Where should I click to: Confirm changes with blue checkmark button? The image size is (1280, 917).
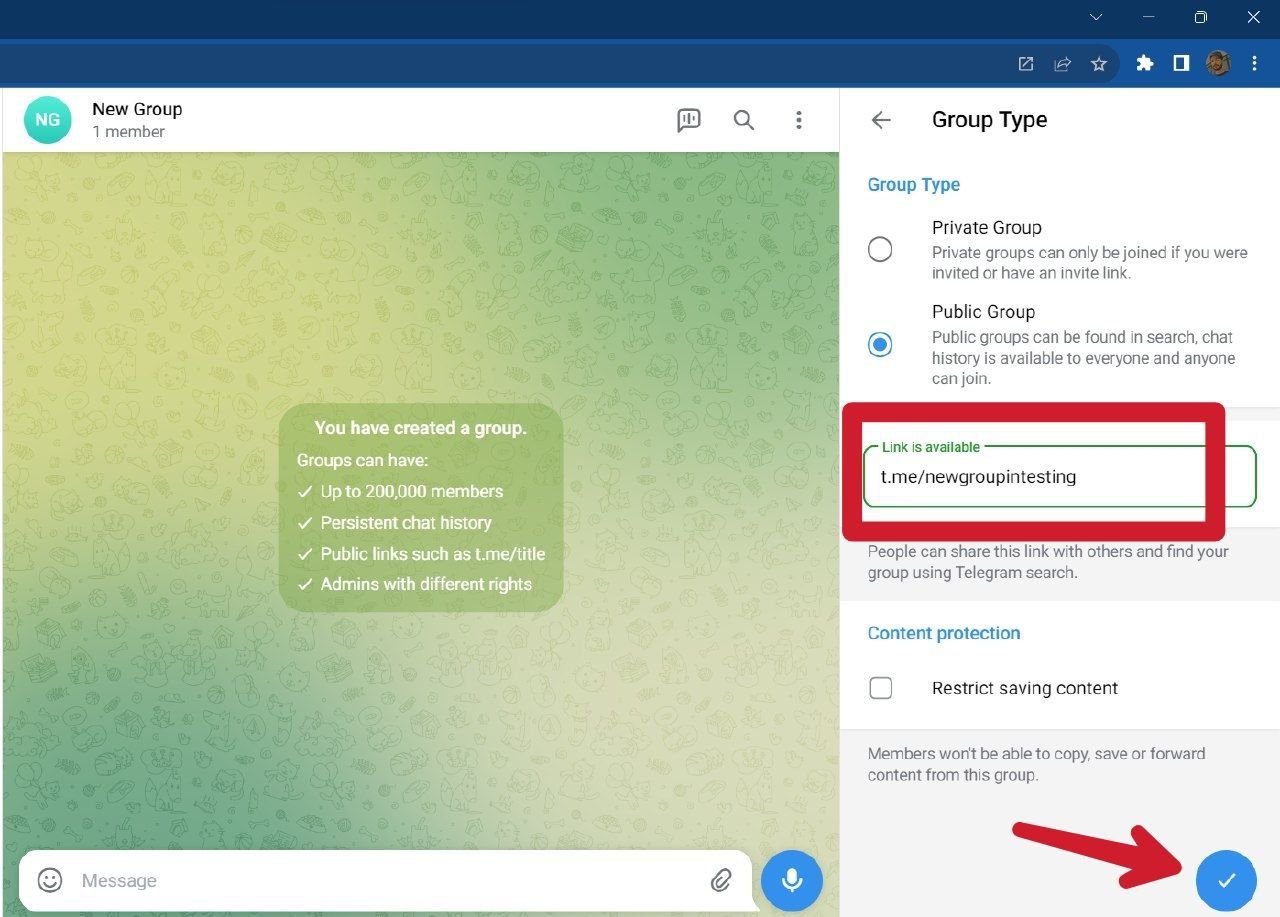[1226, 880]
